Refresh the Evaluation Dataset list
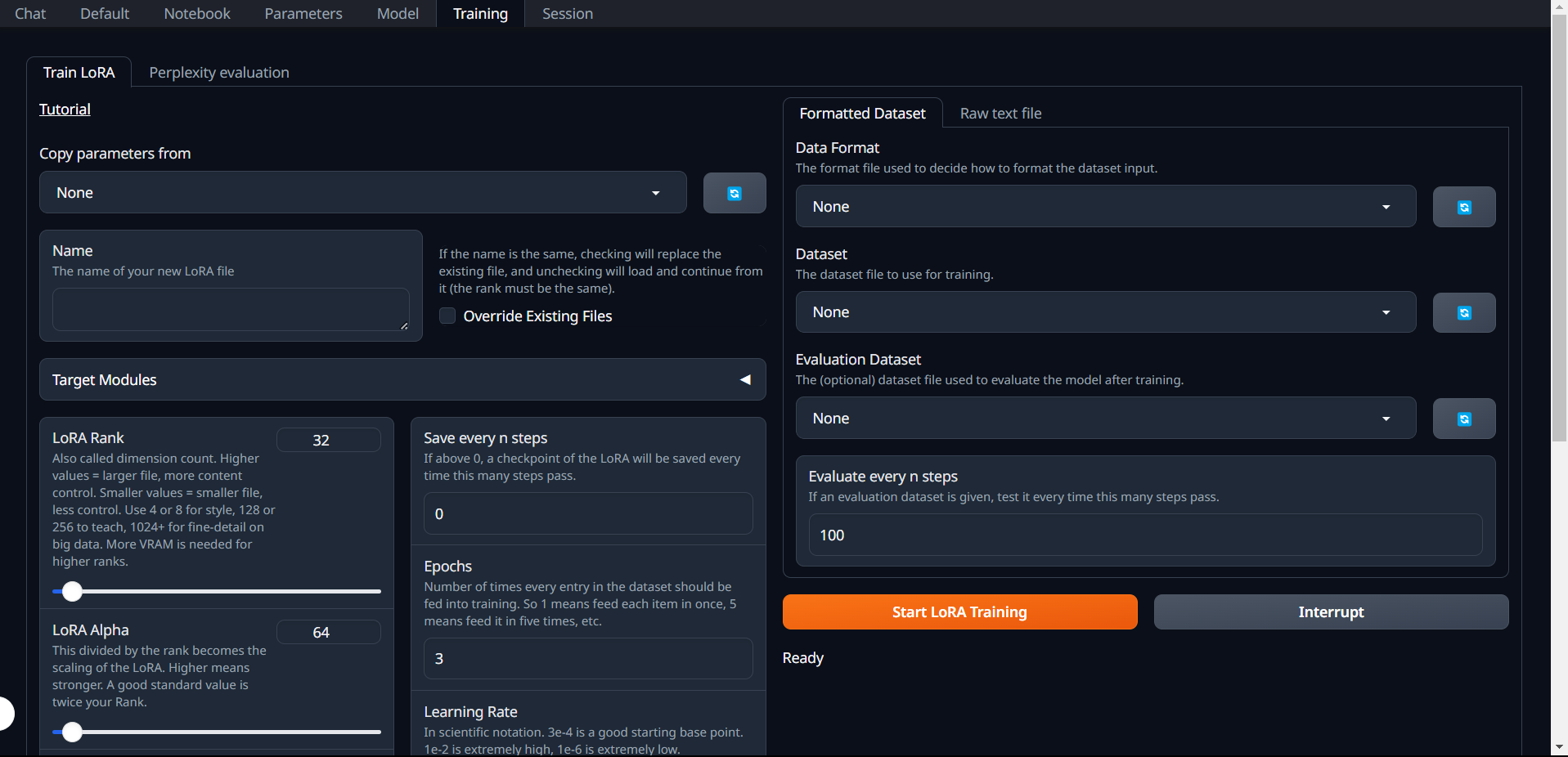Image resolution: width=1568 pixels, height=757 pixels. [x=1463, y=419]
